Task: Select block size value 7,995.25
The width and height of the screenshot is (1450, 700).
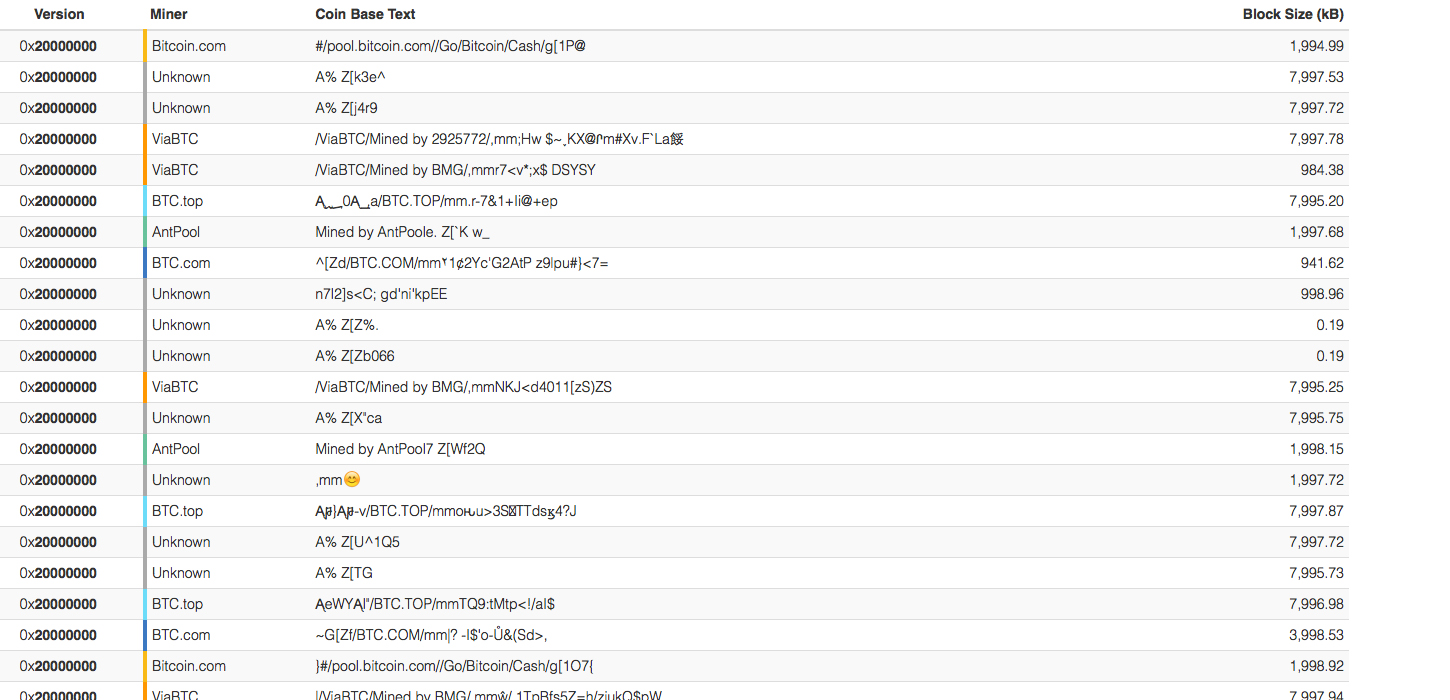Action: click(1316, 387)
